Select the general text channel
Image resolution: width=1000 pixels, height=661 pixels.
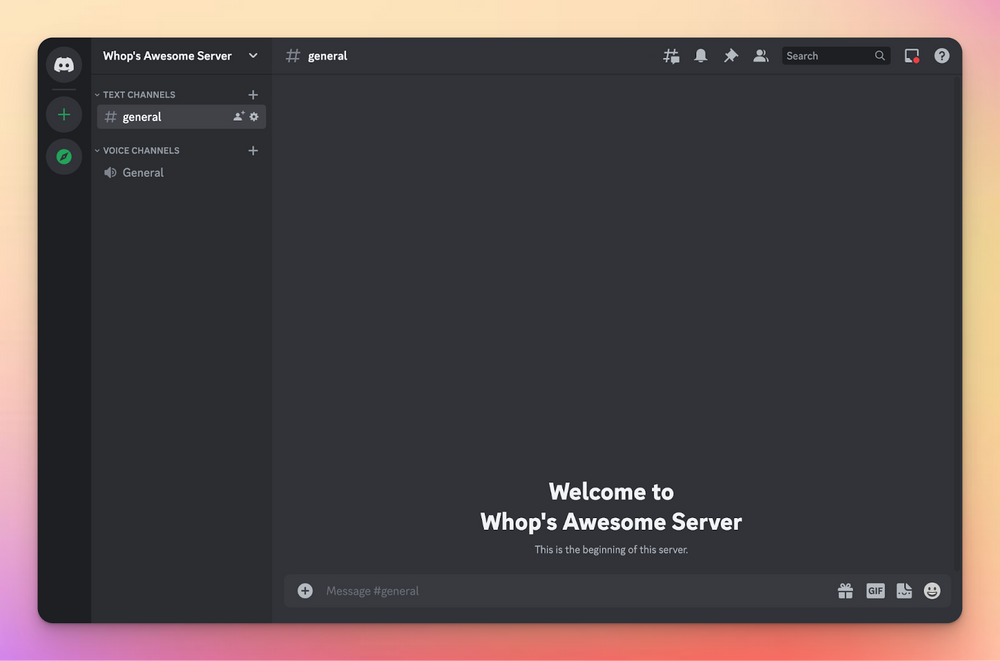(143, 117)
